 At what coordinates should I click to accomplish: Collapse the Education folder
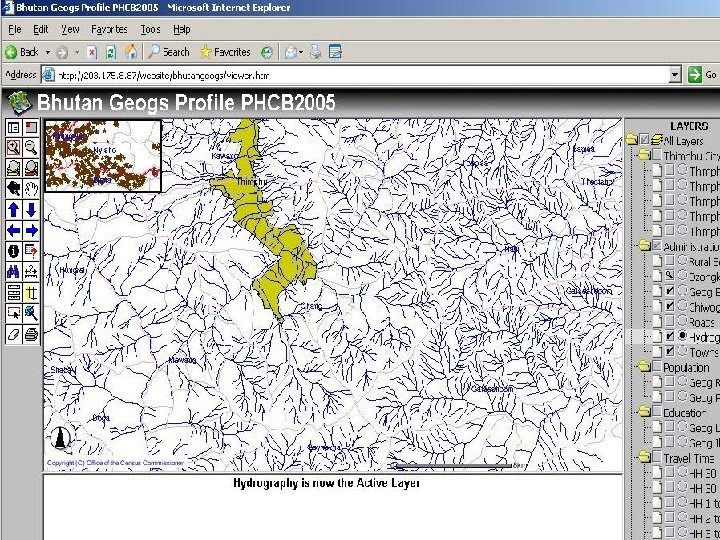[x=645, y=411]
